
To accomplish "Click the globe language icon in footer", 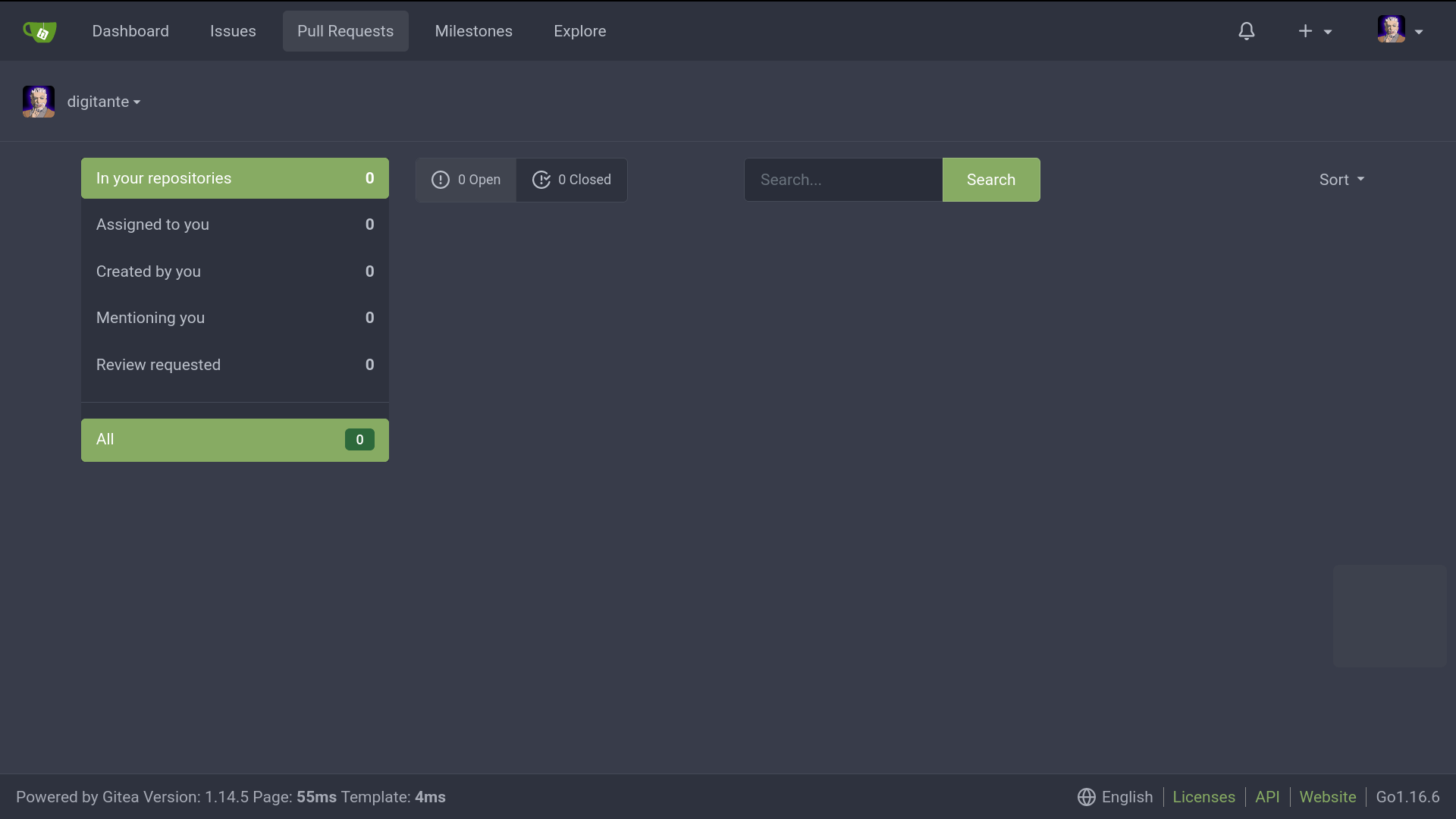I will click(x=1086, y=797).
